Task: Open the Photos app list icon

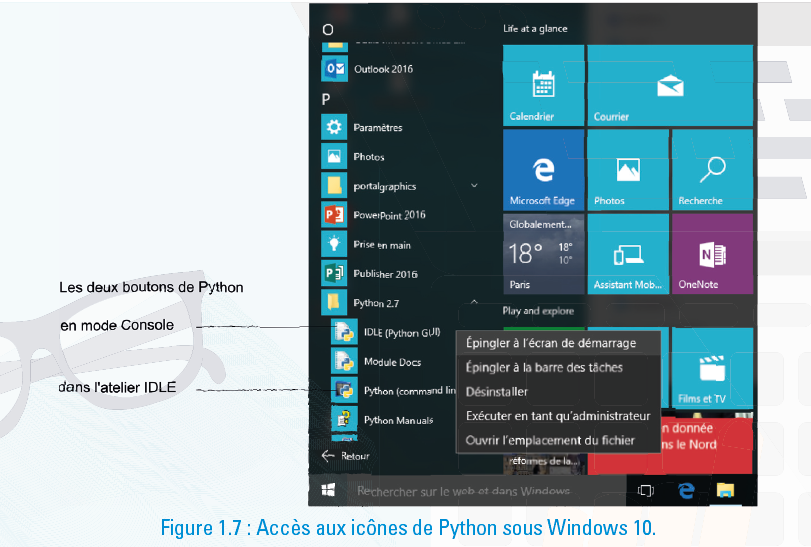Action: point(334,156)
